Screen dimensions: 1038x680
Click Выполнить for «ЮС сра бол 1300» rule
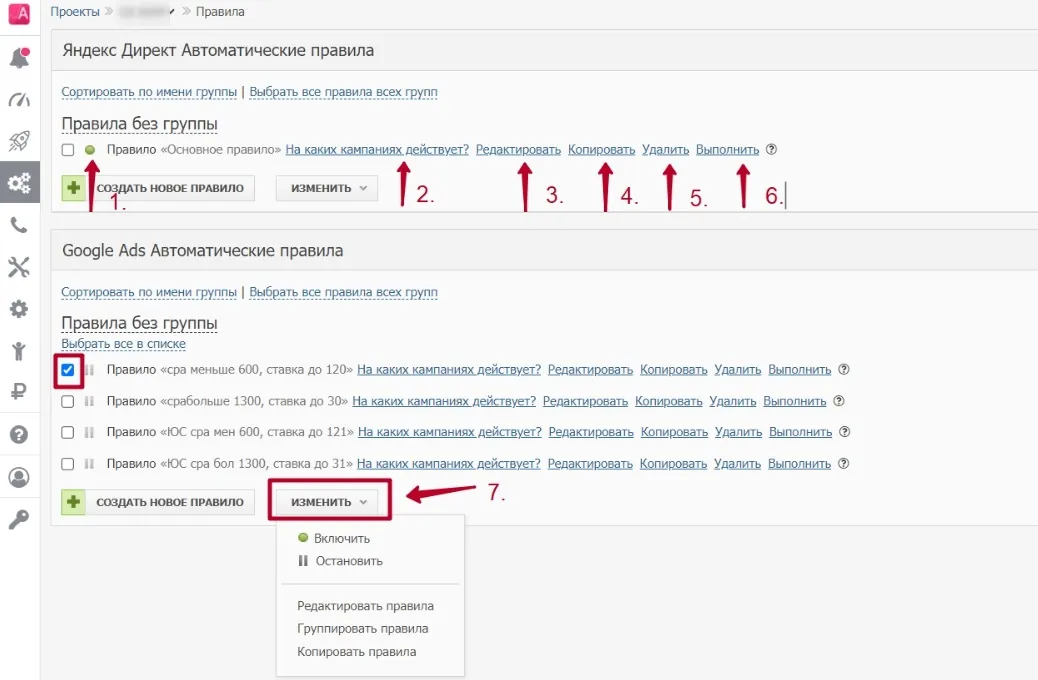[799, 463]
